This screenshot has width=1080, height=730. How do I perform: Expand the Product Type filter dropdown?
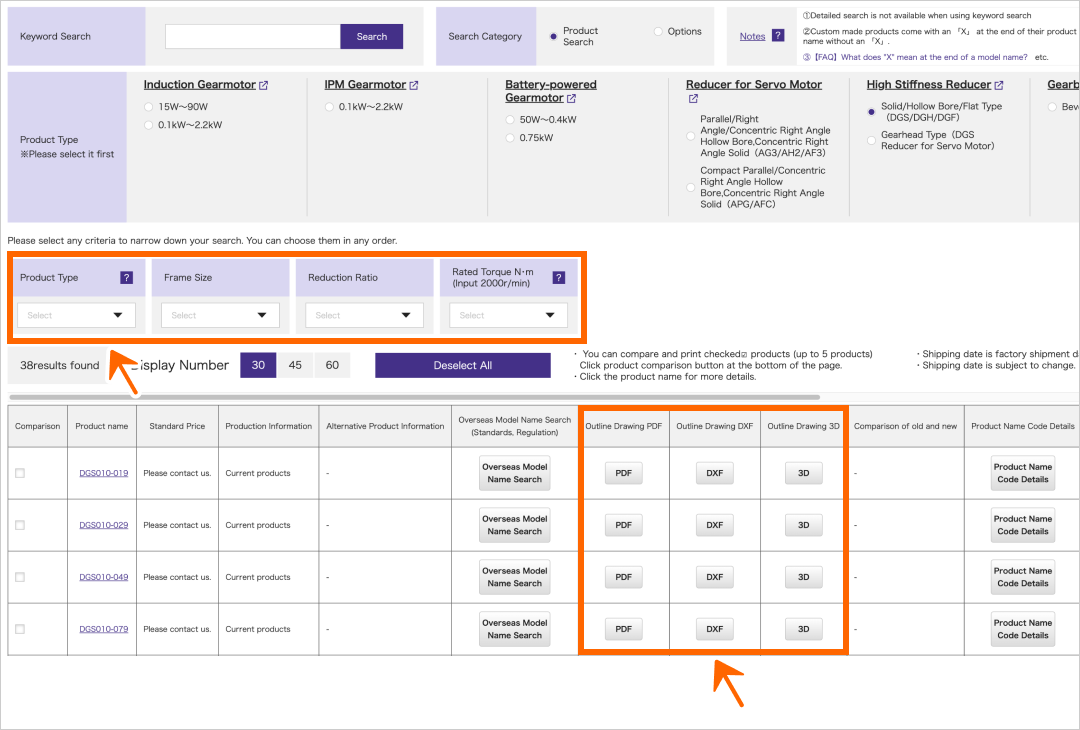[76, 315]
